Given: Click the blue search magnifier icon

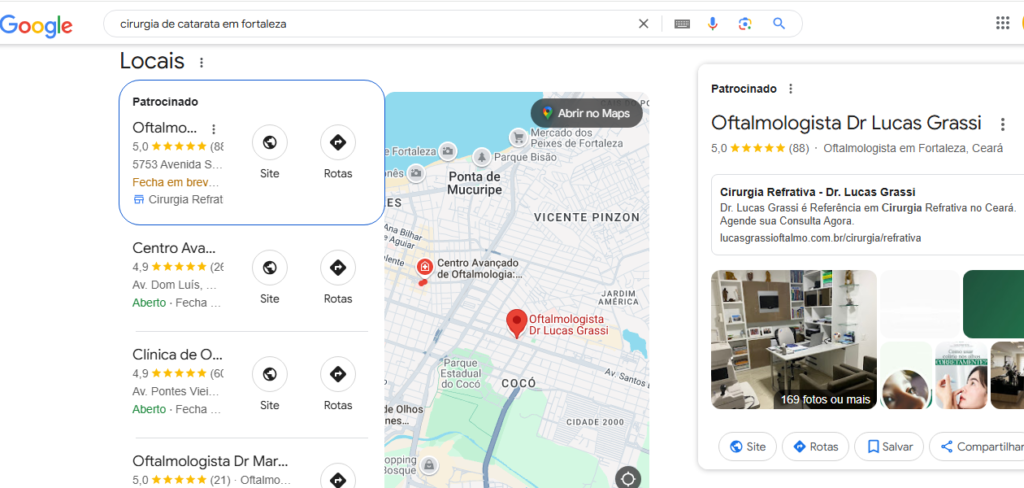Looking at the screenshot, I should (x=778, y=24).
